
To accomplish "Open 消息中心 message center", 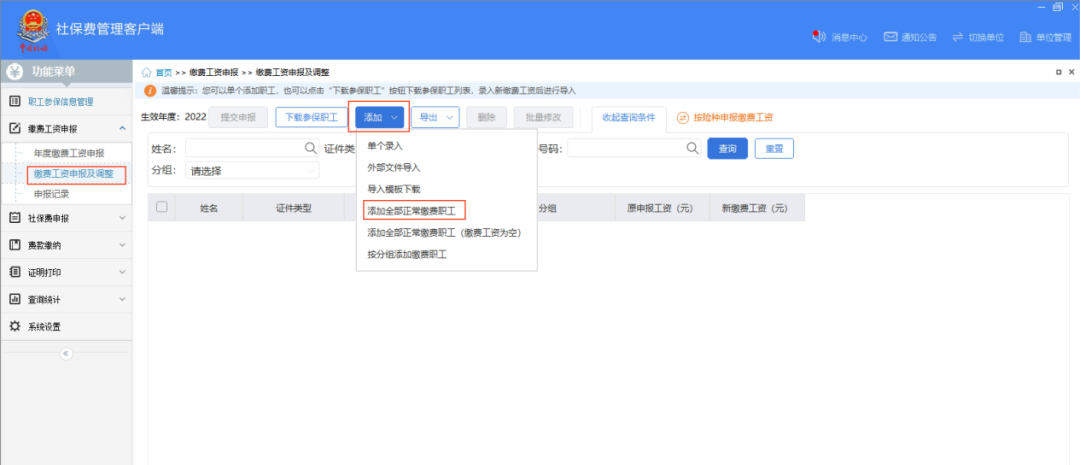I will pos(839,37).
